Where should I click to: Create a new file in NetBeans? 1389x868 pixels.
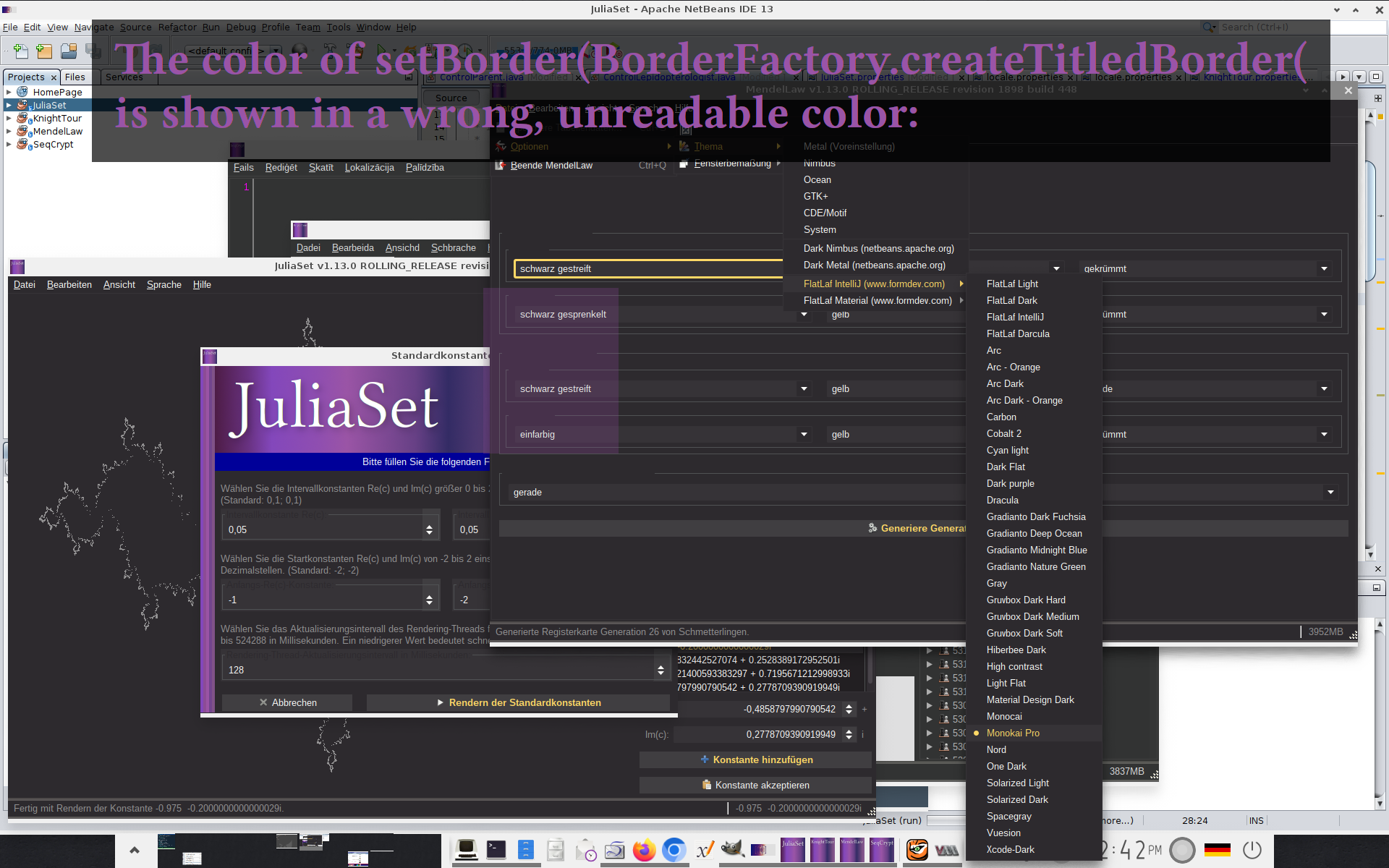pos(20,51)
